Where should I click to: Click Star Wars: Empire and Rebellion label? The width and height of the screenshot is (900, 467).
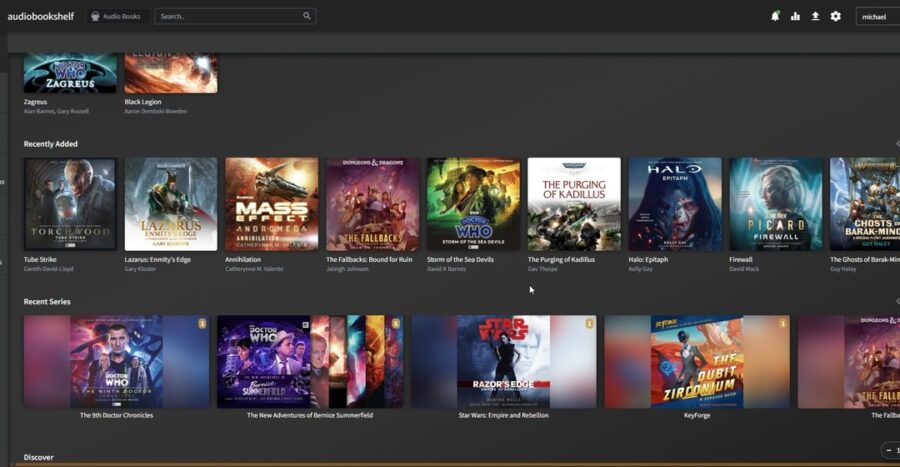tap(503, 415)
